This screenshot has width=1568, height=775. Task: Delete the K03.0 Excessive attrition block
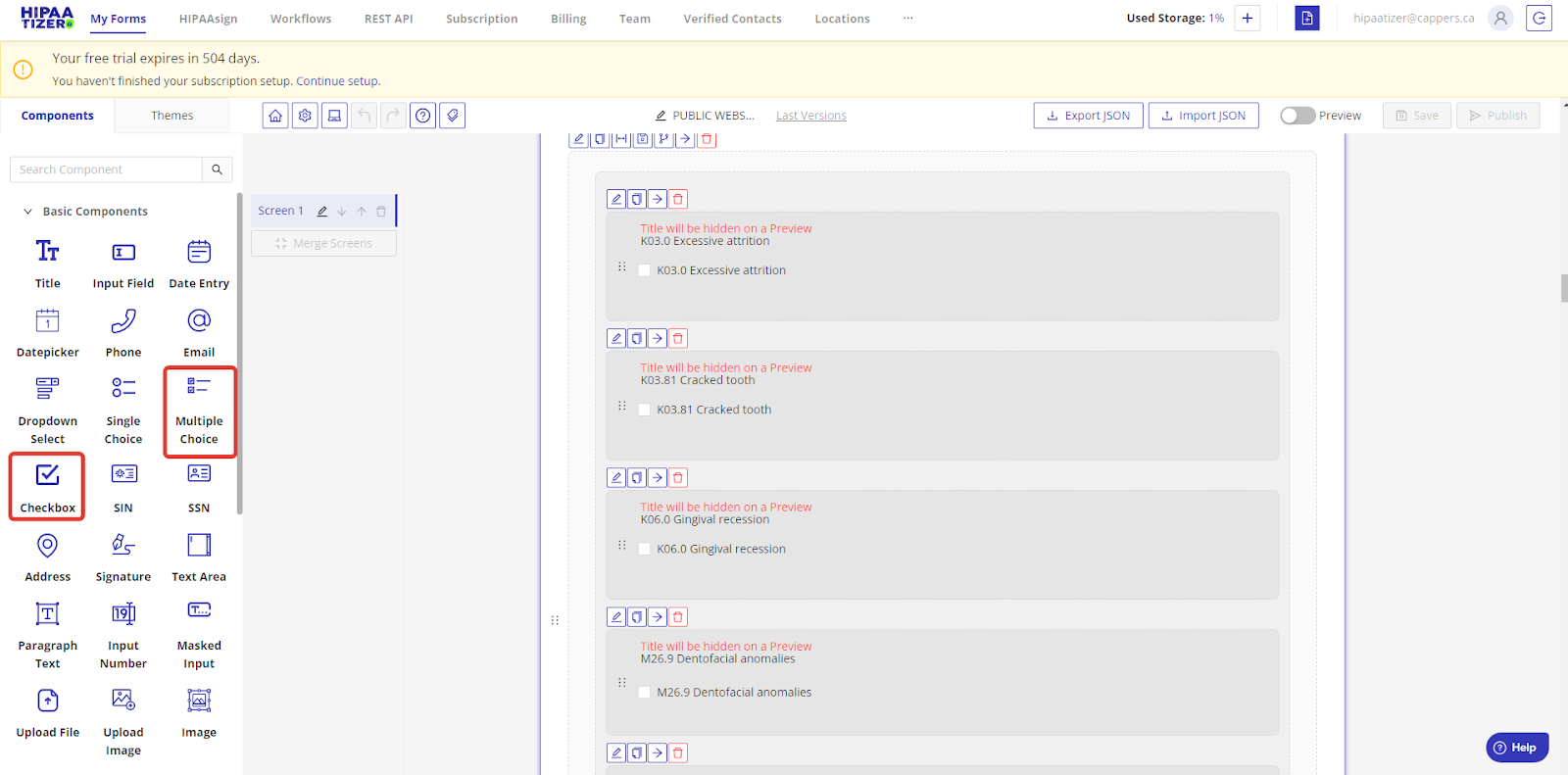pyautogui.click(x=678, y=199)
